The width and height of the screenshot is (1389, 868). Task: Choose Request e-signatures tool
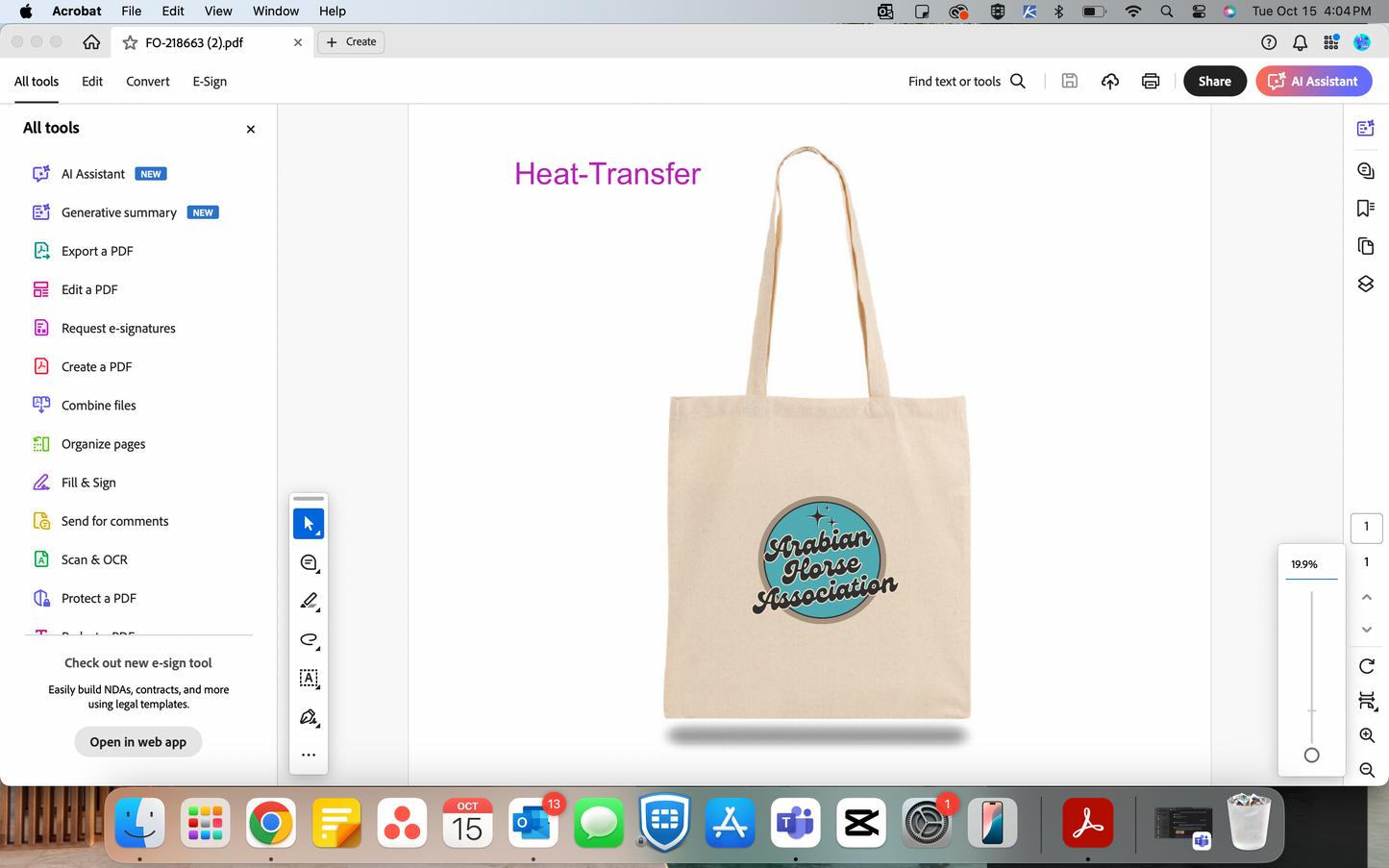point(104,328)
